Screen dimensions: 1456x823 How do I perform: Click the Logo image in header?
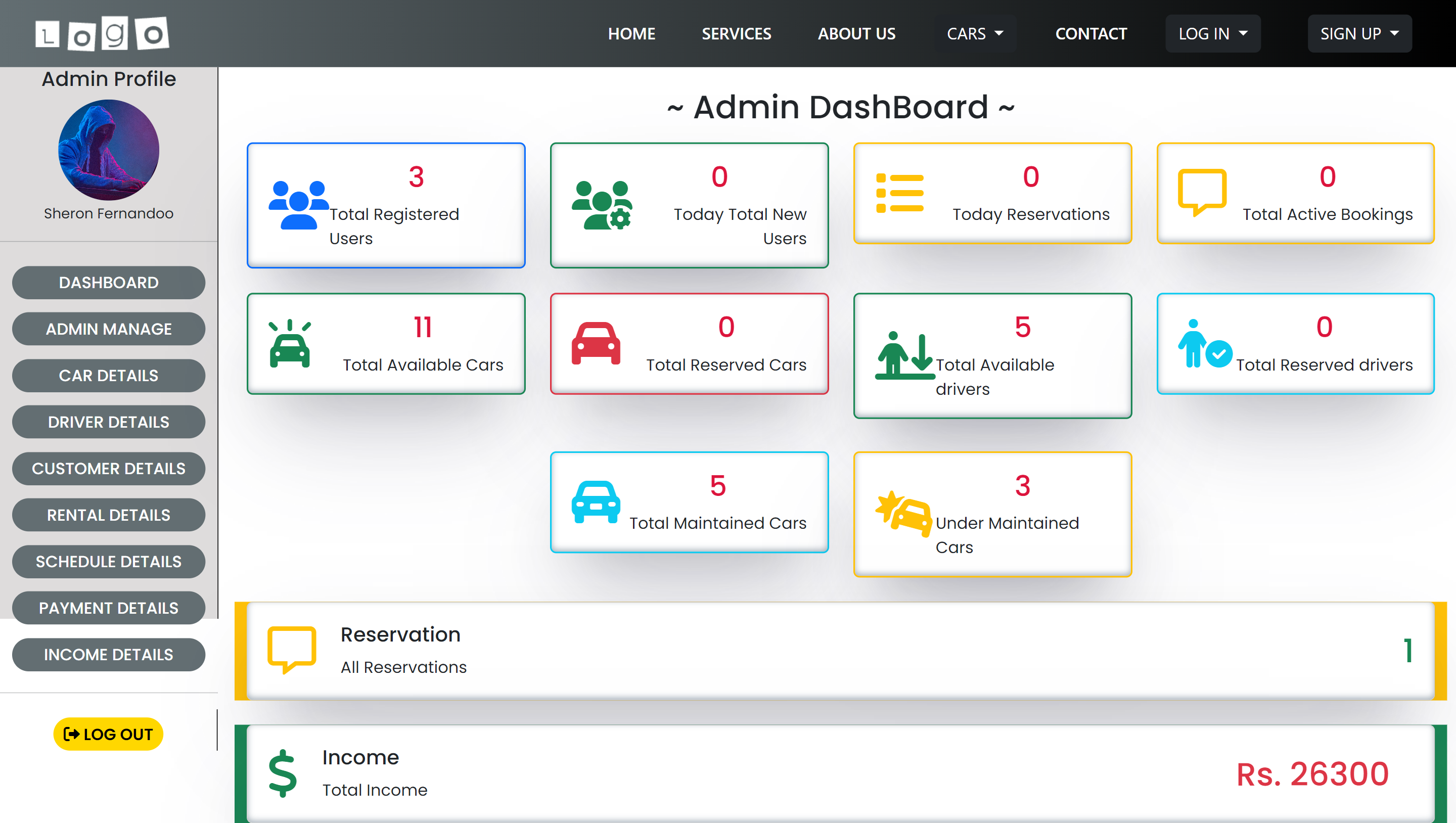102,34
